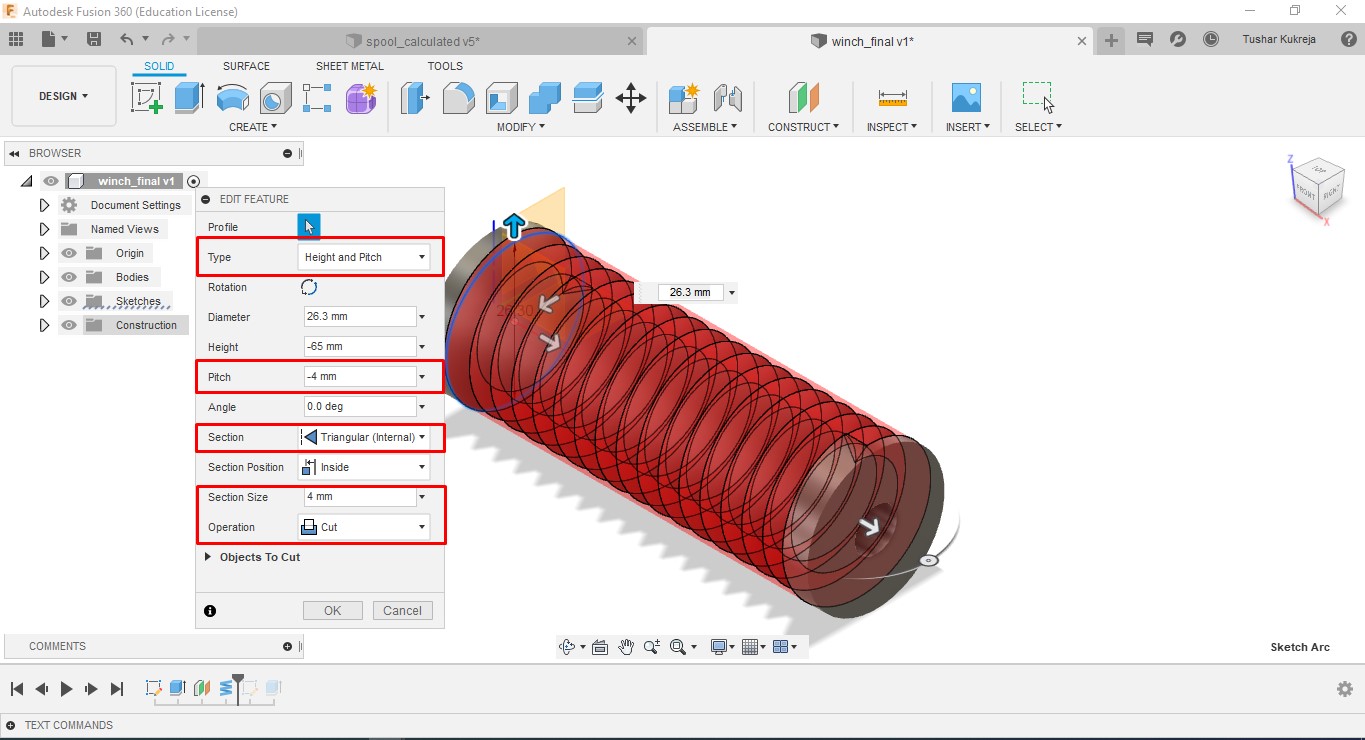Image resolution: width=1365 pixels, height=740 pixels.
Task: Click the Hole tool icon
Action: (x=275, y=98)
